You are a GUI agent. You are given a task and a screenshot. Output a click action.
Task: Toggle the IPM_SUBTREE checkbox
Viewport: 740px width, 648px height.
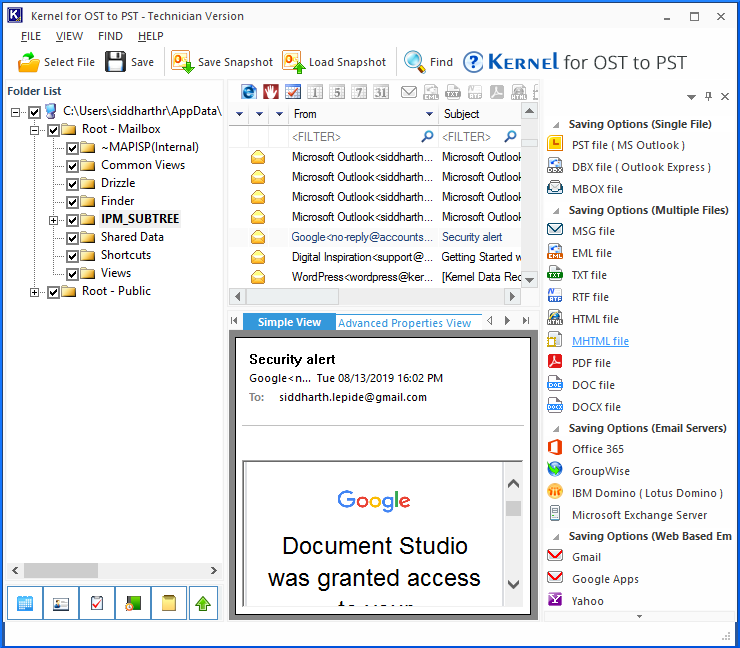(72, 220)
